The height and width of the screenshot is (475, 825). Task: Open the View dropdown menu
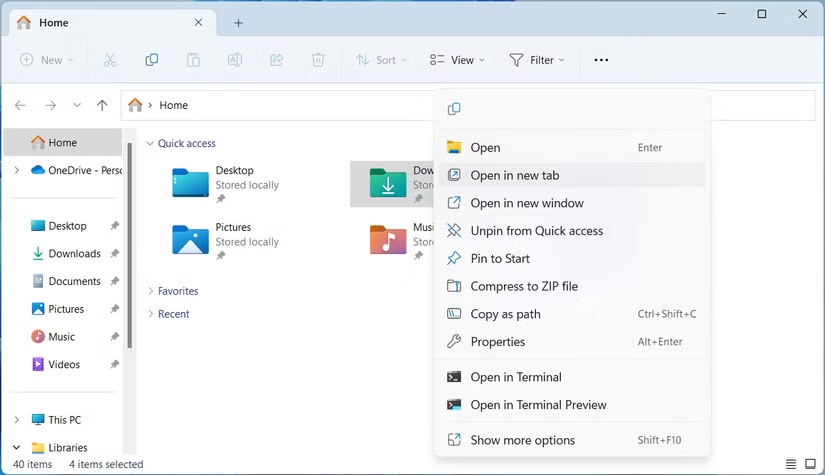pyautogui.click(x=457, y=60)
